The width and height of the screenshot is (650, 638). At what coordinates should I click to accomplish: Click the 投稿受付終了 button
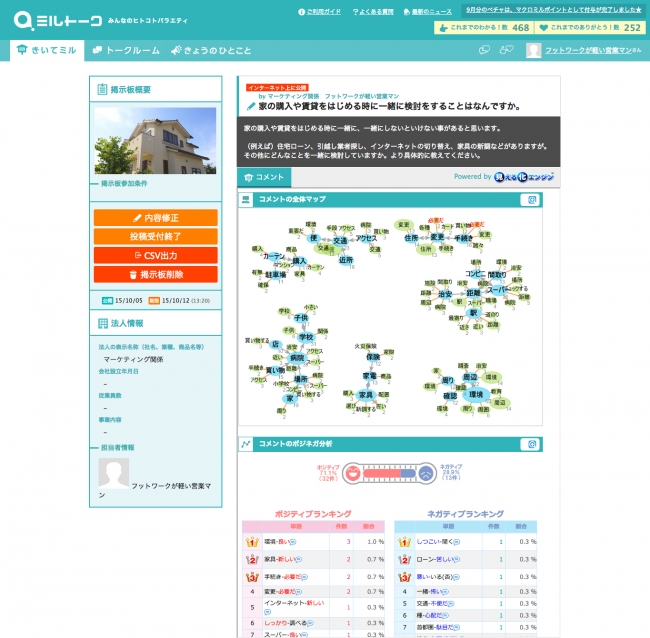pos(155,236)
